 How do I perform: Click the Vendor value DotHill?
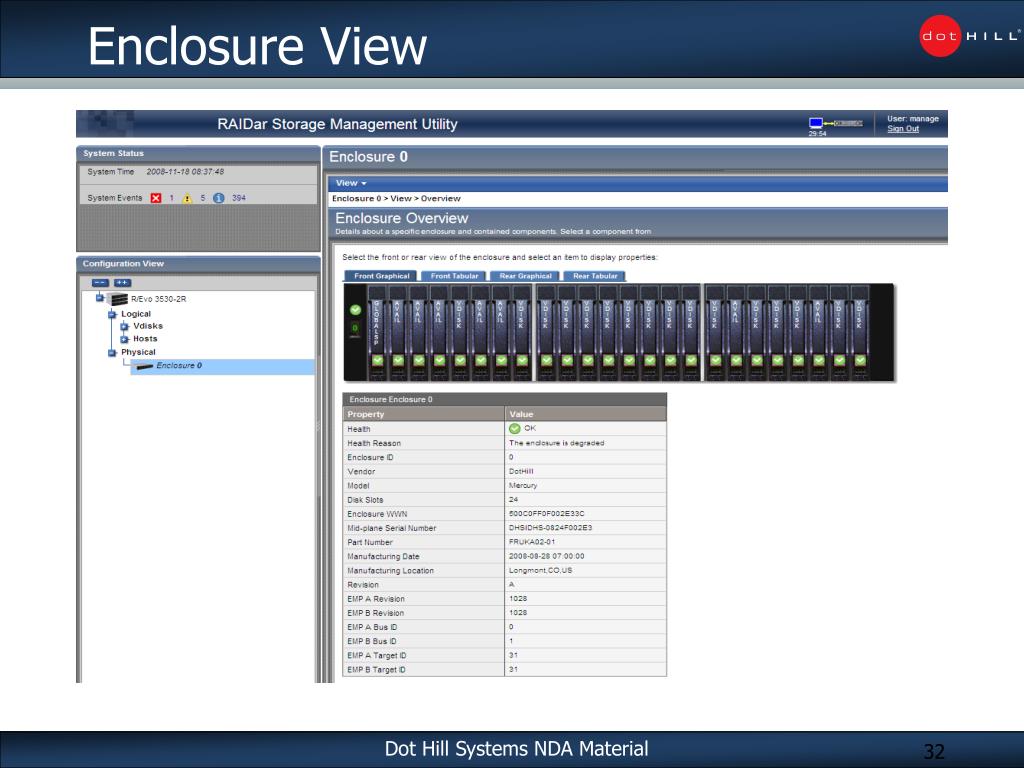[x=521, y=471]
